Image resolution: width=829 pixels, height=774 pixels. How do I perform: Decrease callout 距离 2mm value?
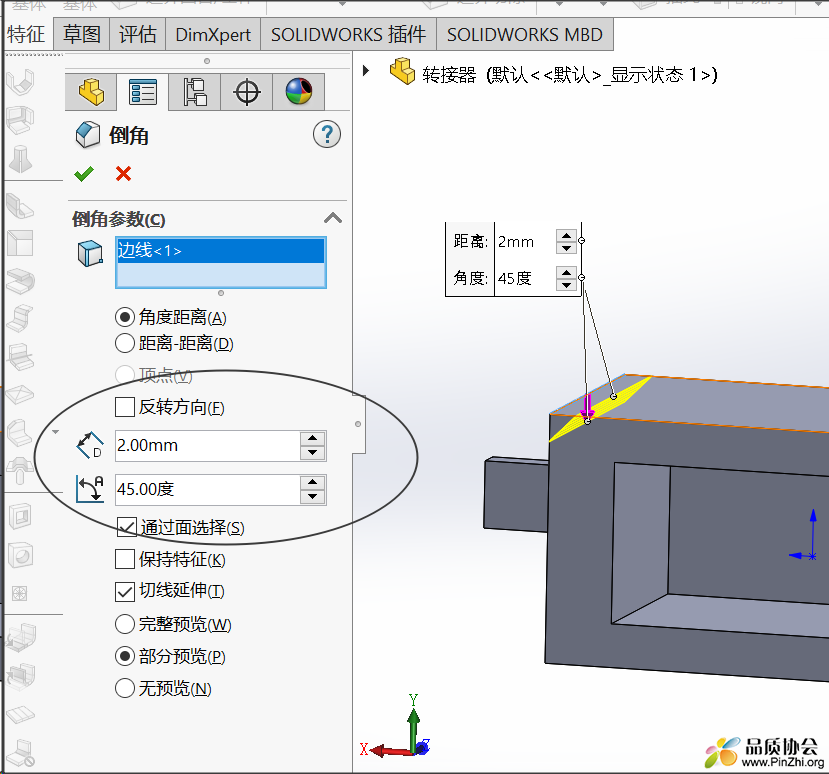[566, 247]
